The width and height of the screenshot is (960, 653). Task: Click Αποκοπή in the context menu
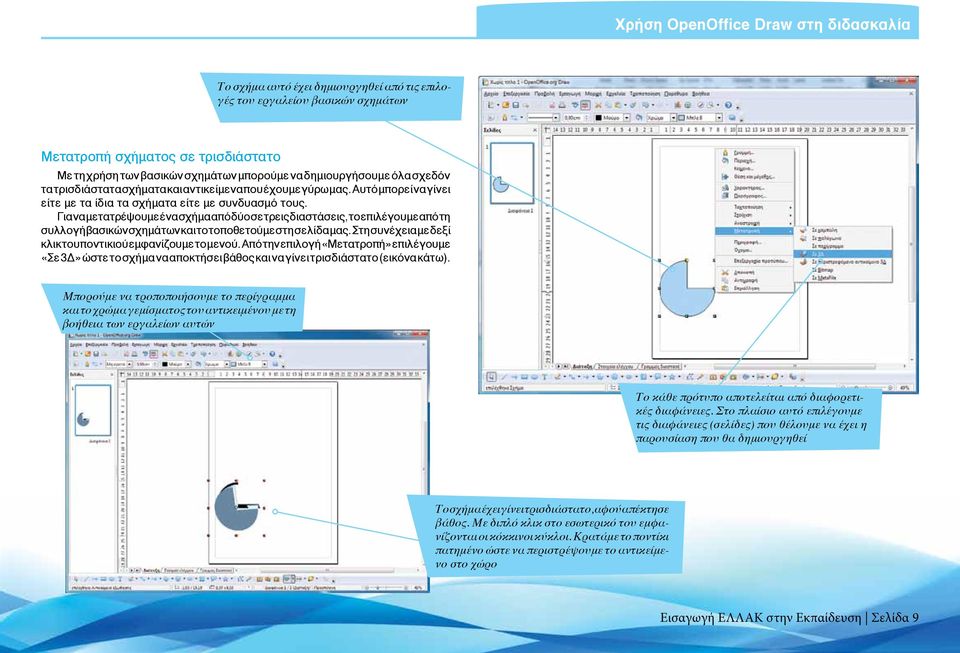pyautogui.click(x=754, y=272)
